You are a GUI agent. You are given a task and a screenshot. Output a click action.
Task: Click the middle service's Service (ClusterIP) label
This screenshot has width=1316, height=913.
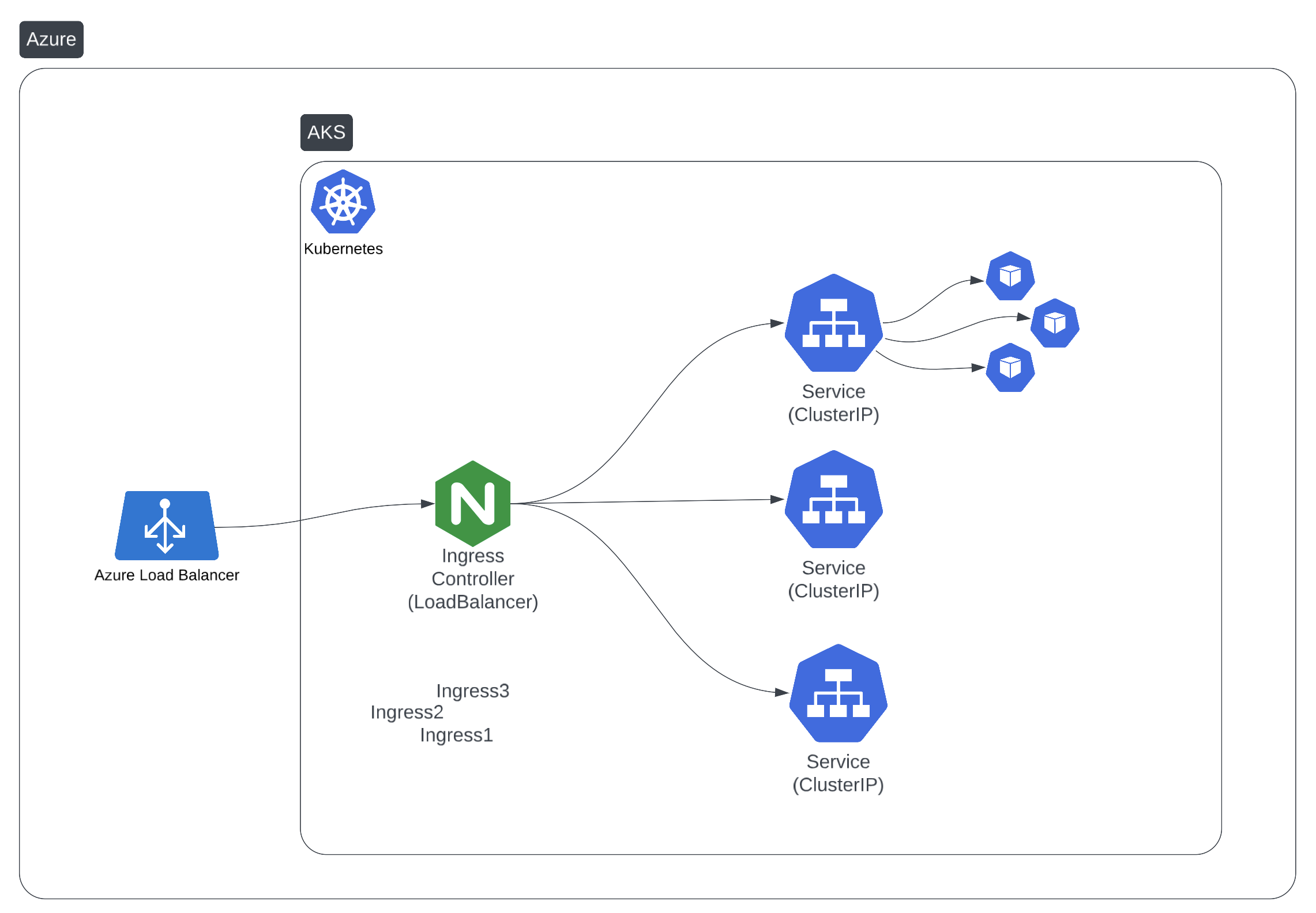[x=833, y=579]
